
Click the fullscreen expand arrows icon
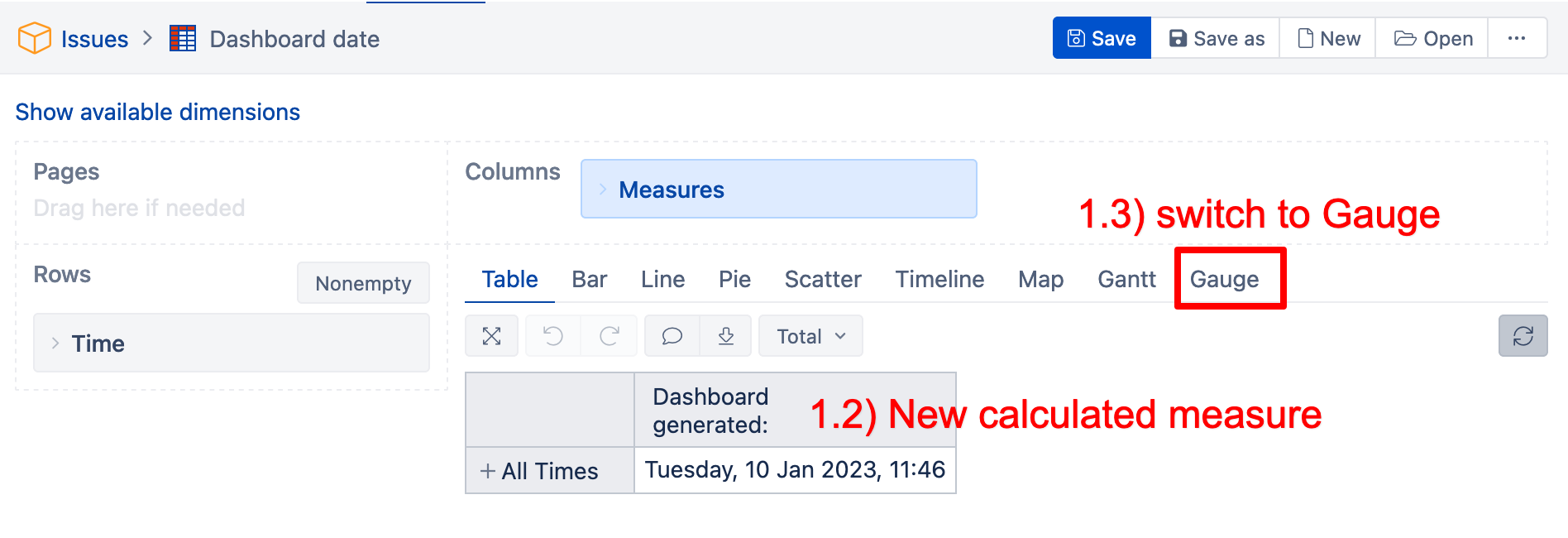(x=491, y=336)
